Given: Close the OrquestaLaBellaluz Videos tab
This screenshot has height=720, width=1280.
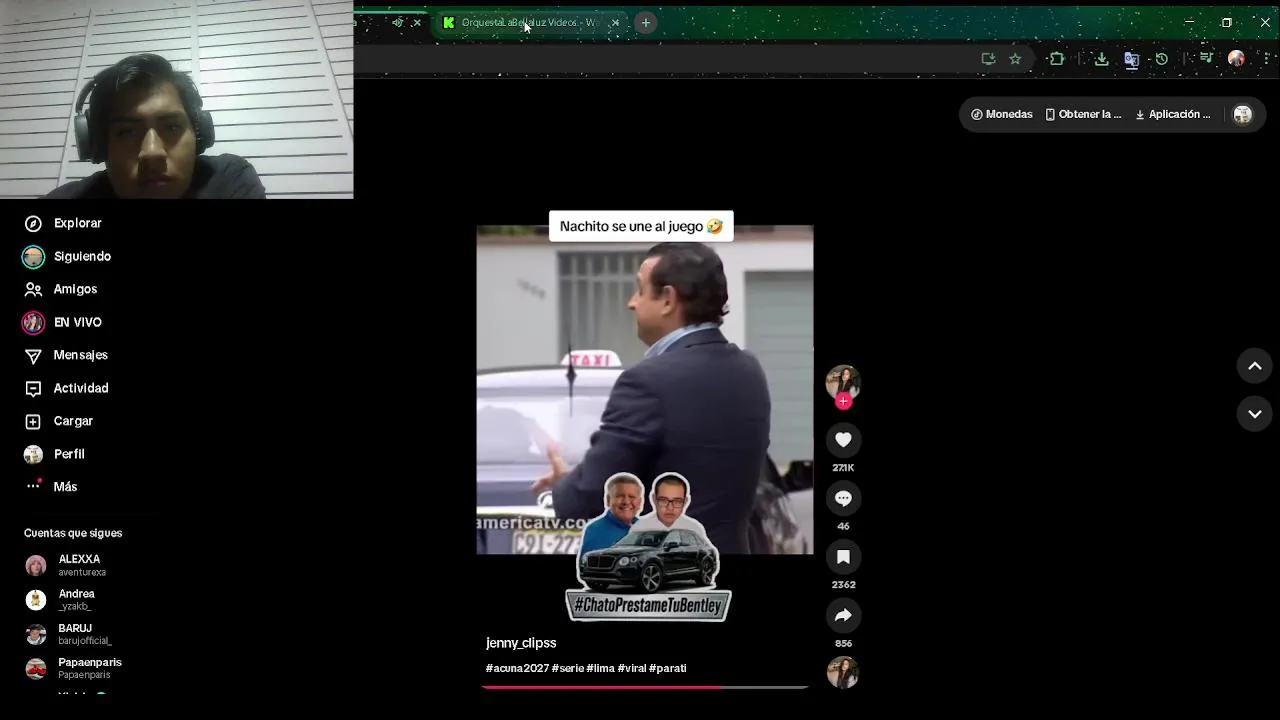Looking at the screenshot, I should [615, 22].
